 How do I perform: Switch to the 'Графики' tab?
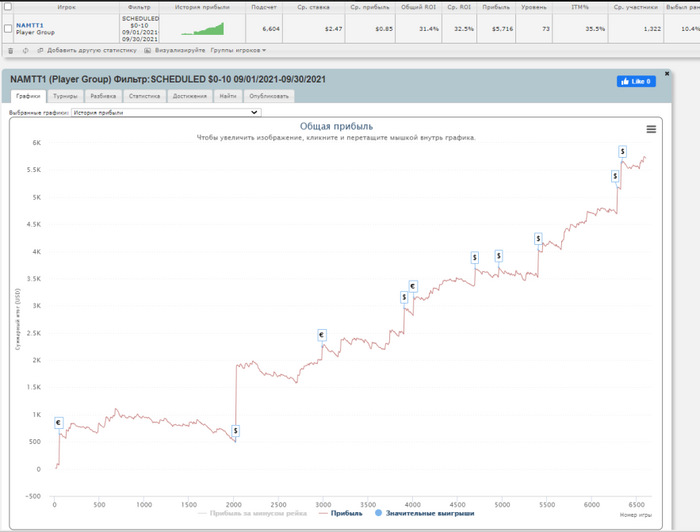(x=28, y=96)
